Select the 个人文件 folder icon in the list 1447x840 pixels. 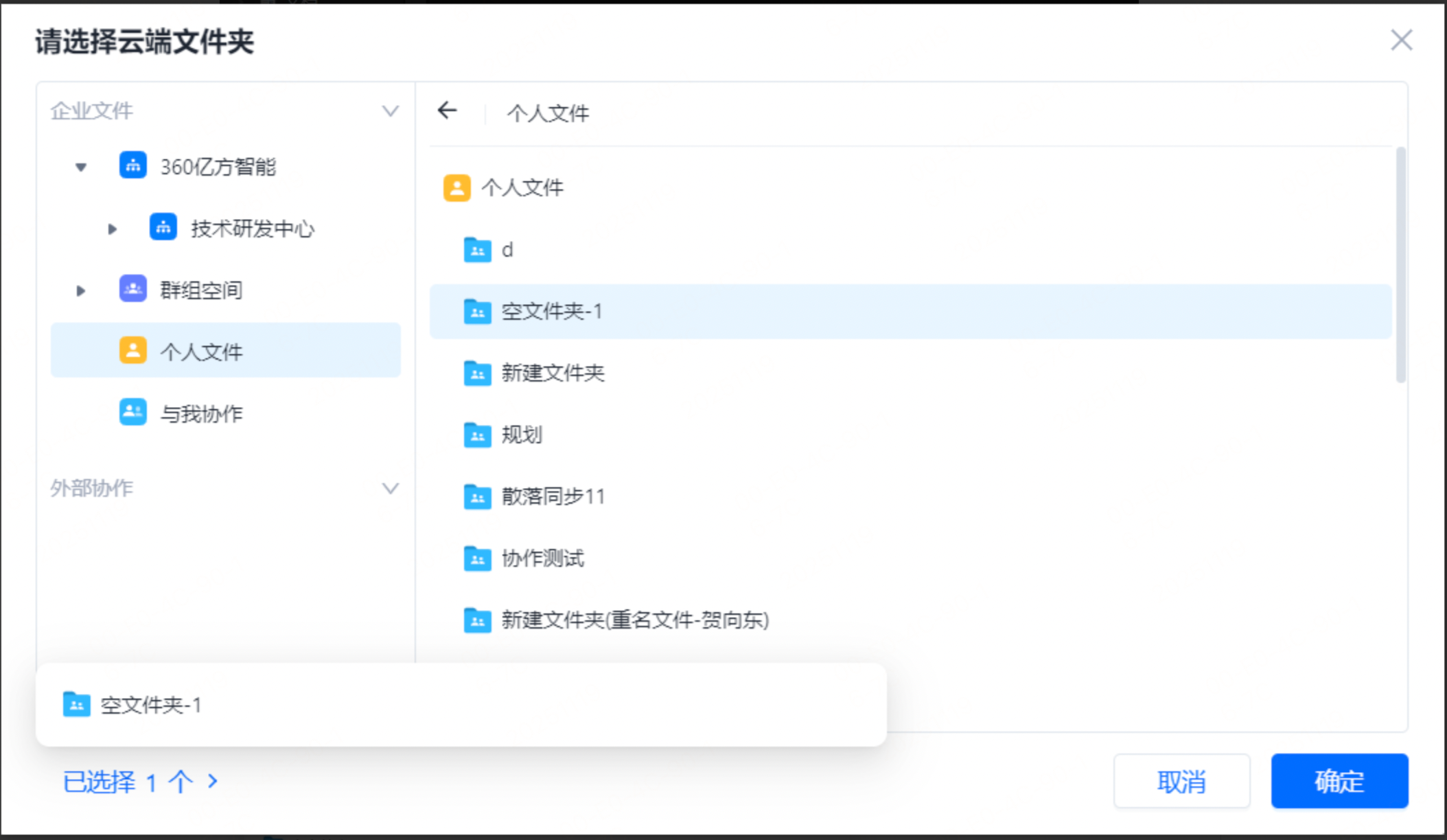(x=456, y=187)
